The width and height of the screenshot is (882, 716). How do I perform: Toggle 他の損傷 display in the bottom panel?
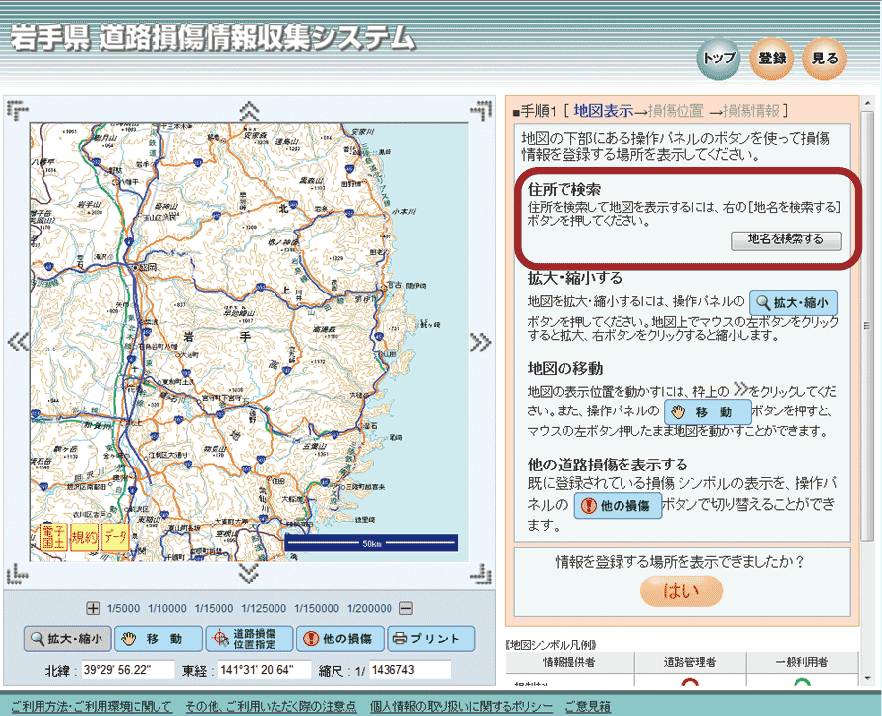pos(340,639)
